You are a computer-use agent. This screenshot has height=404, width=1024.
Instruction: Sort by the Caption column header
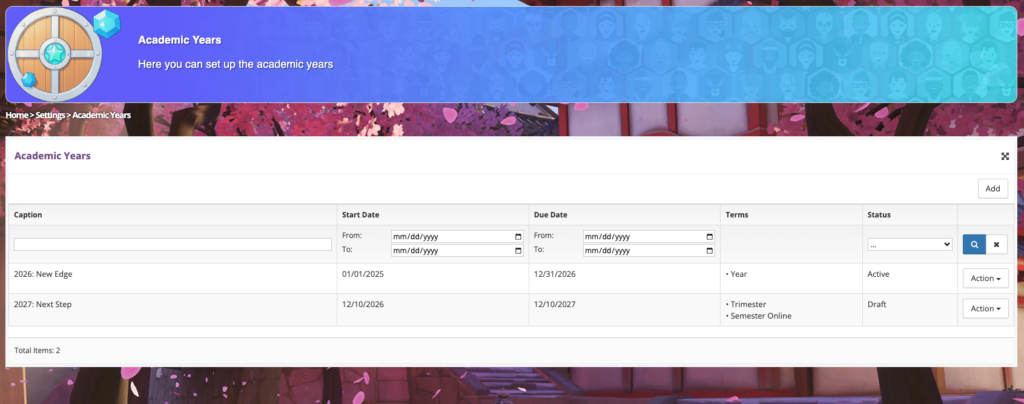pos(28,214)
